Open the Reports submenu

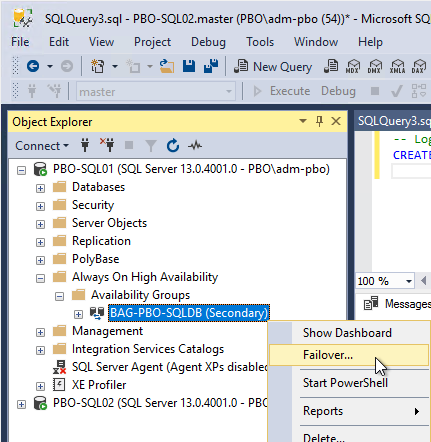[361, 411]
